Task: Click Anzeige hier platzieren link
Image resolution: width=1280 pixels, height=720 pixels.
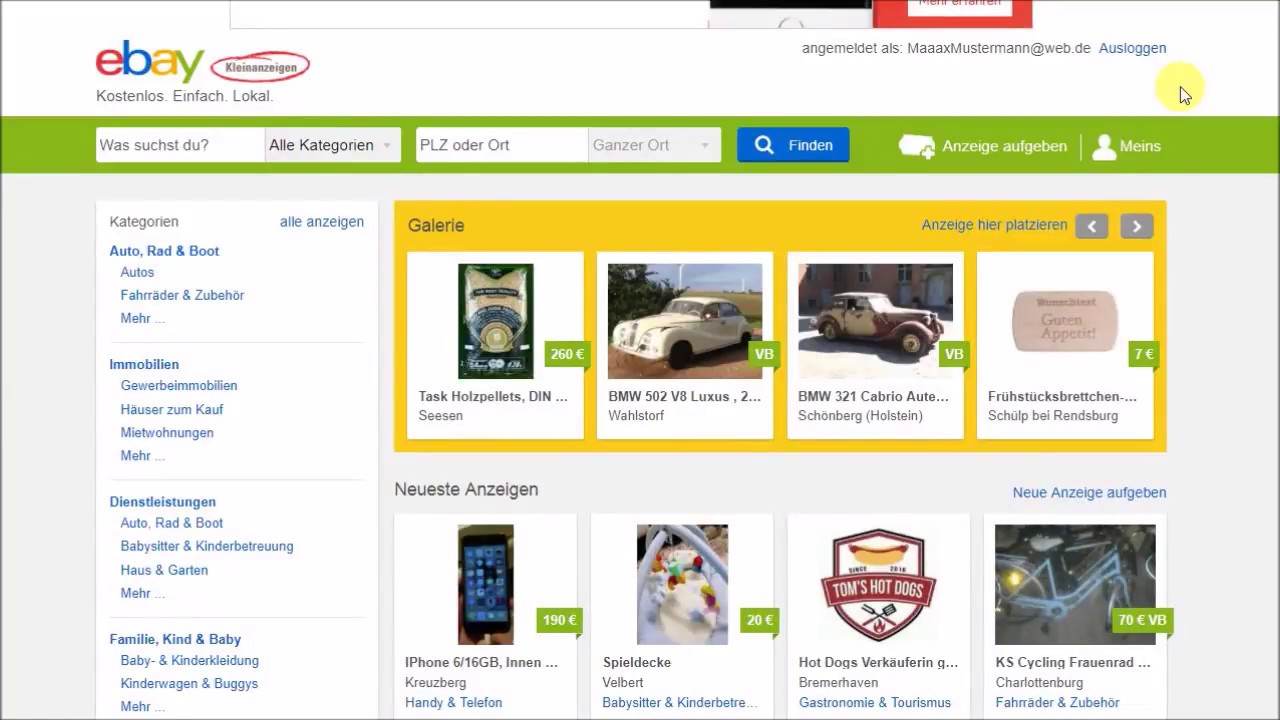Action: (x=994, y=225)
